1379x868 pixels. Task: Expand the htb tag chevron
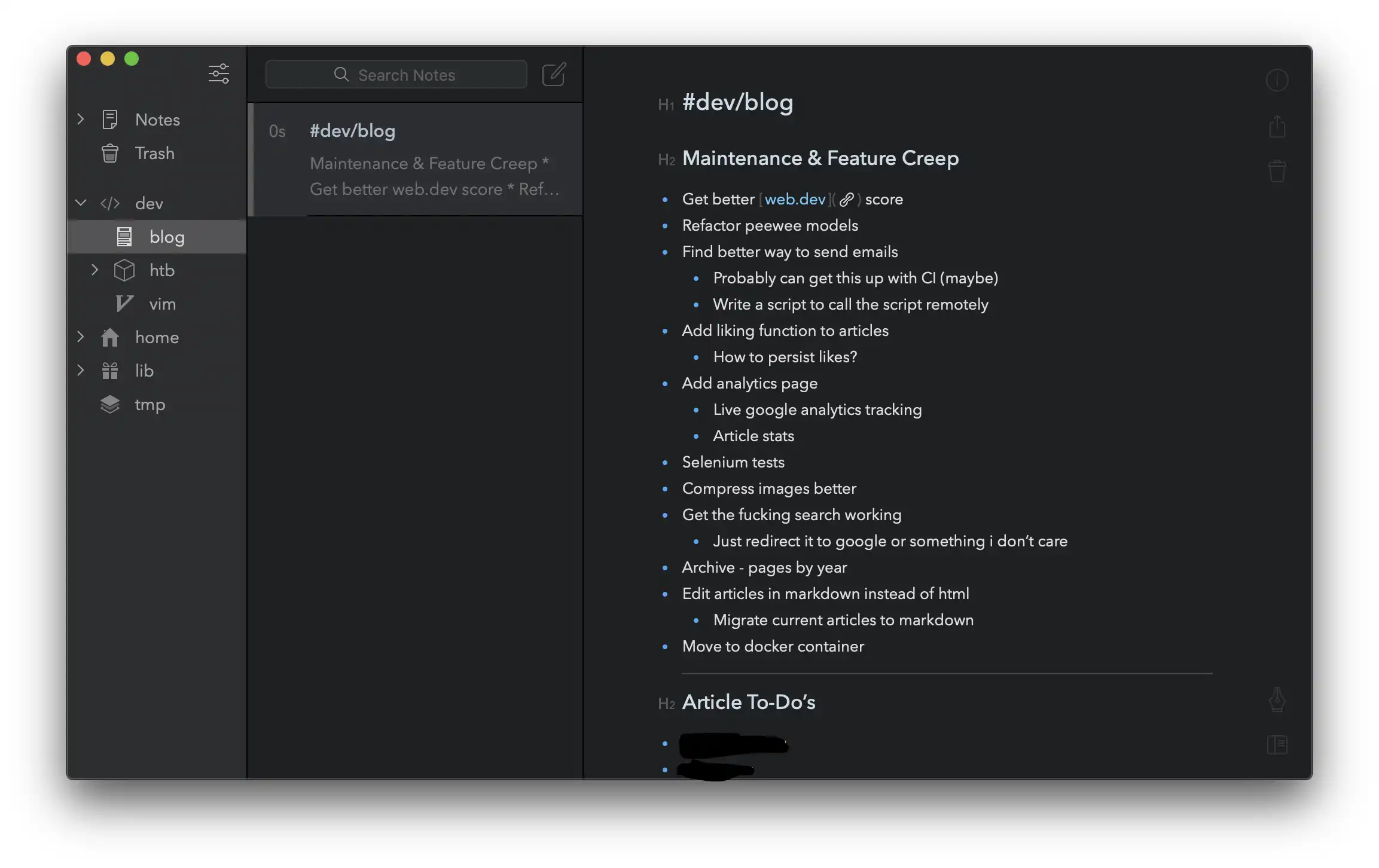[x=94, y=270]
